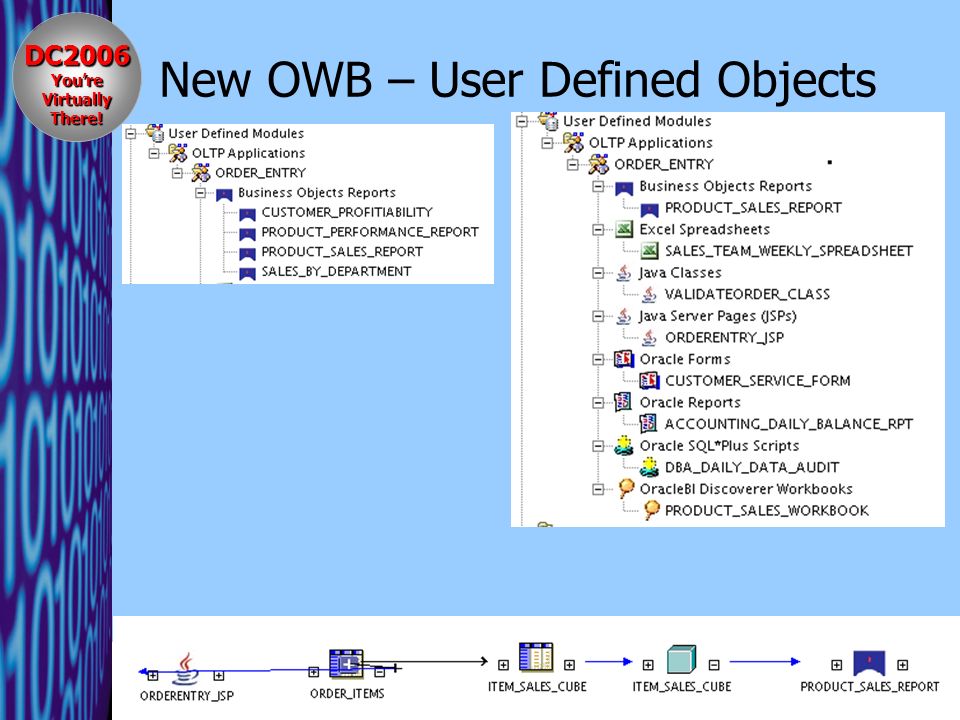960x720 pixels.
Task: Click ORDER_ENTRY module icon in right tree
Action: coord(598,163)
